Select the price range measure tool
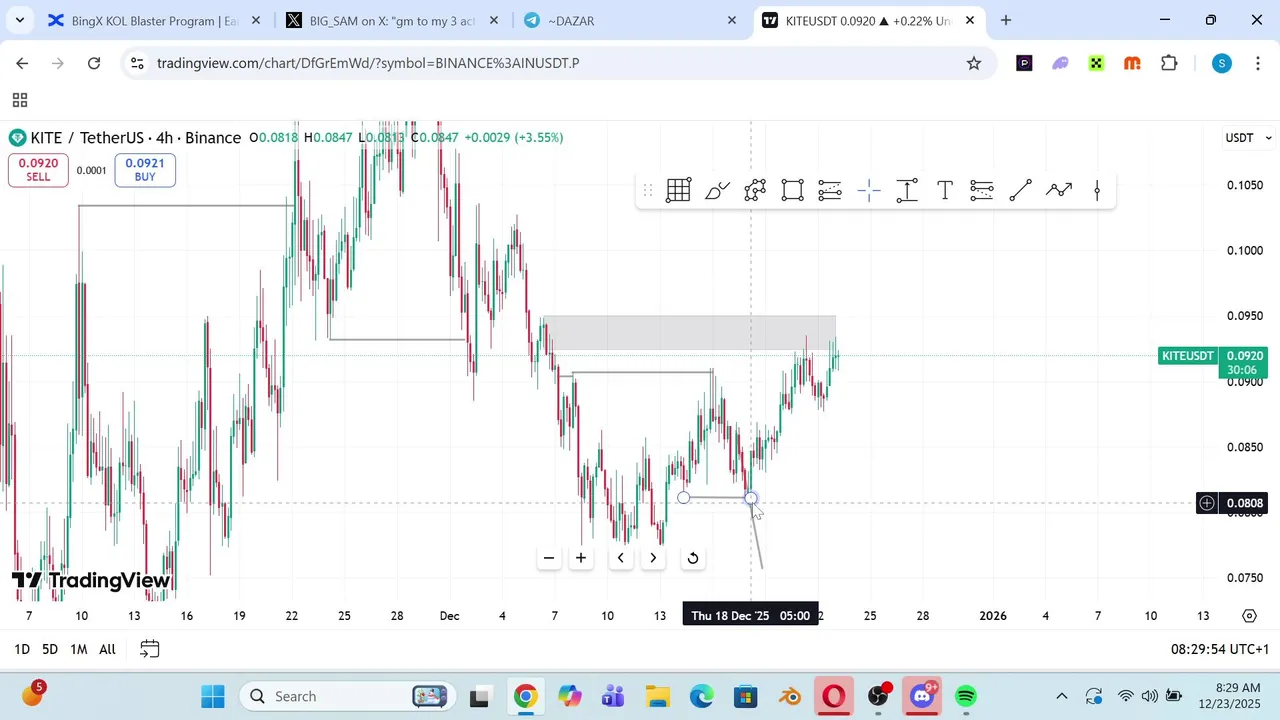The height and width of the screenshot is (720, 1280). pos(907,190)
